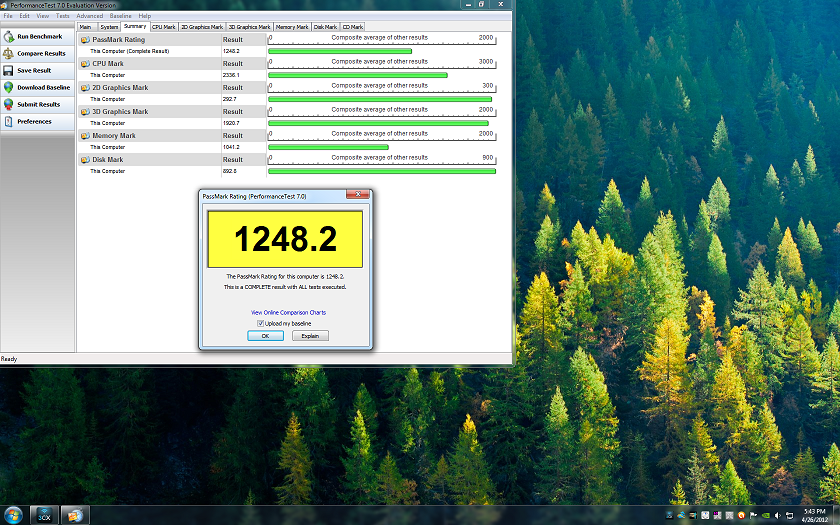The height and width of the screenshot is (525, 840).
Task: Click the Submit Results icon
Action: [x=9, y=105]
